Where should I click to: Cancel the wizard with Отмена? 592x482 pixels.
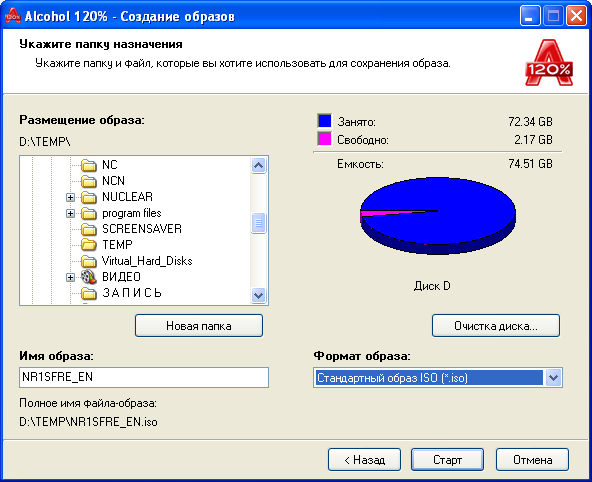coord(532,460)
